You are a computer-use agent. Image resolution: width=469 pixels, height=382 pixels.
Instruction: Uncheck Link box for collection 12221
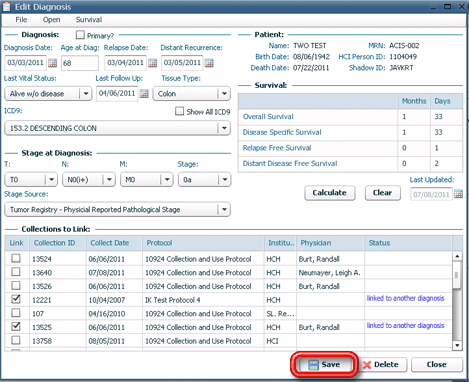(16, 299)
